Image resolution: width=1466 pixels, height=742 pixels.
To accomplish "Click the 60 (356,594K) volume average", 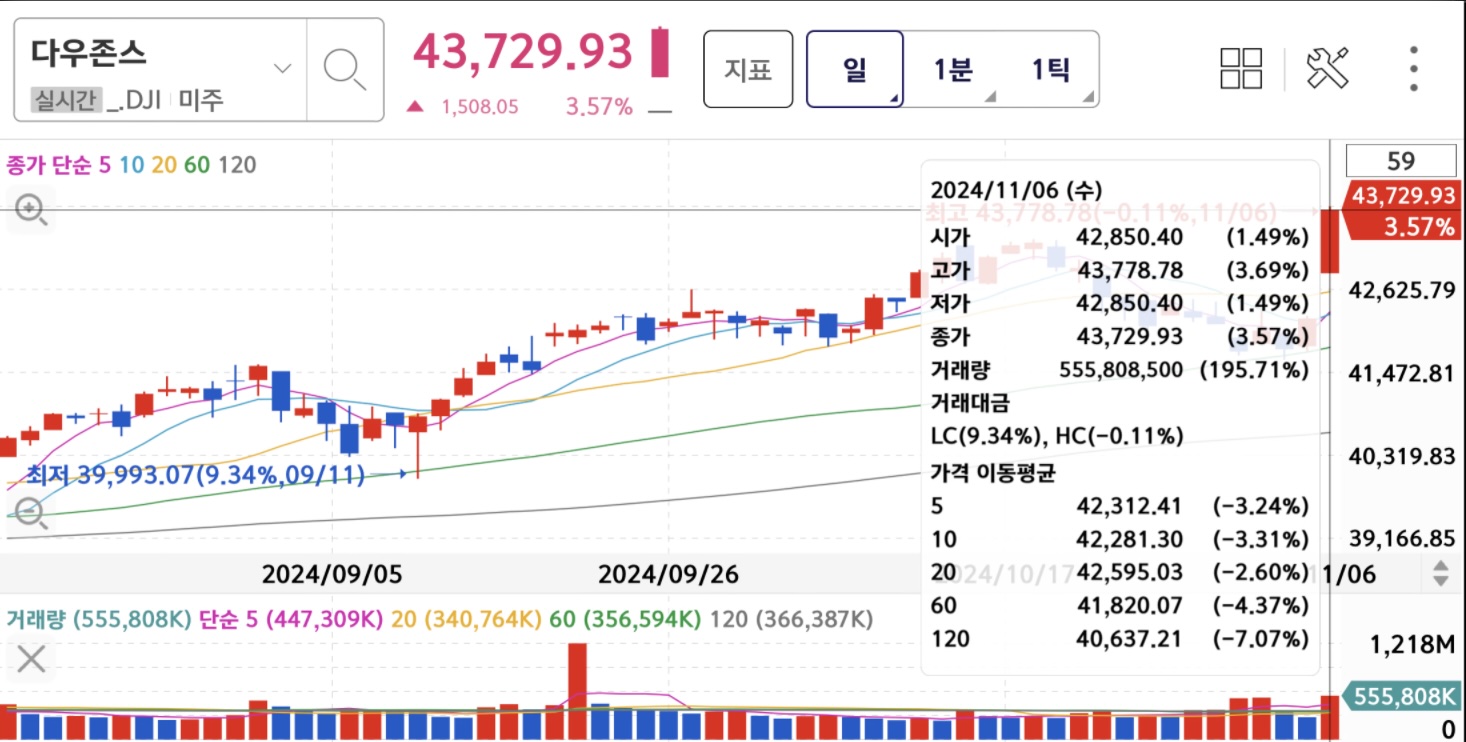I will click(626, 620).
